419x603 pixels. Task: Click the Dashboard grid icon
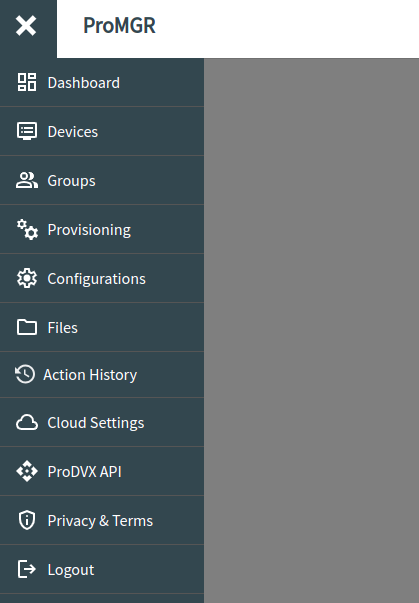[x=27, y=82]
